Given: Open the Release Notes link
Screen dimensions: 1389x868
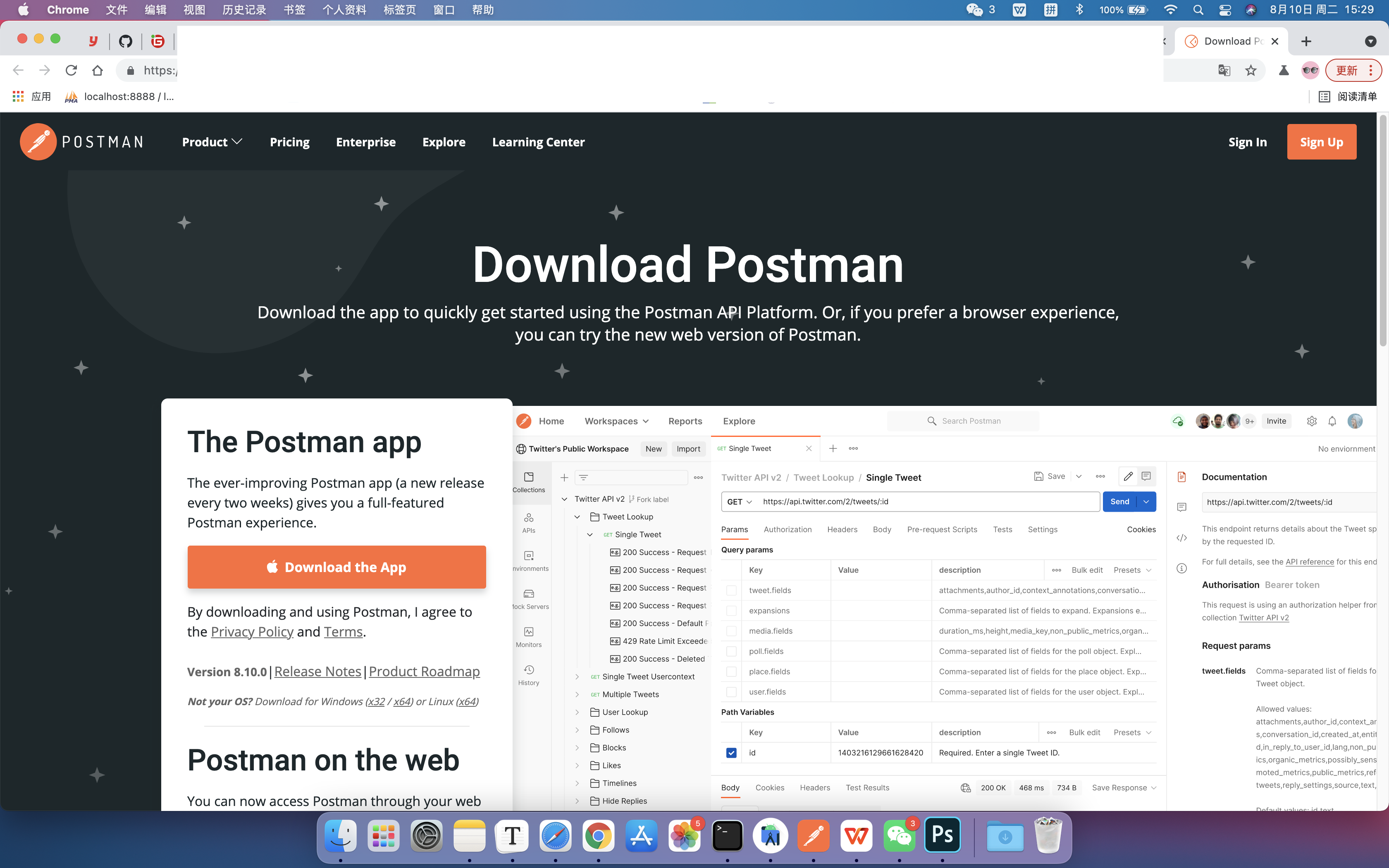Looking at the screenshot, I should [x=317, y=671].
